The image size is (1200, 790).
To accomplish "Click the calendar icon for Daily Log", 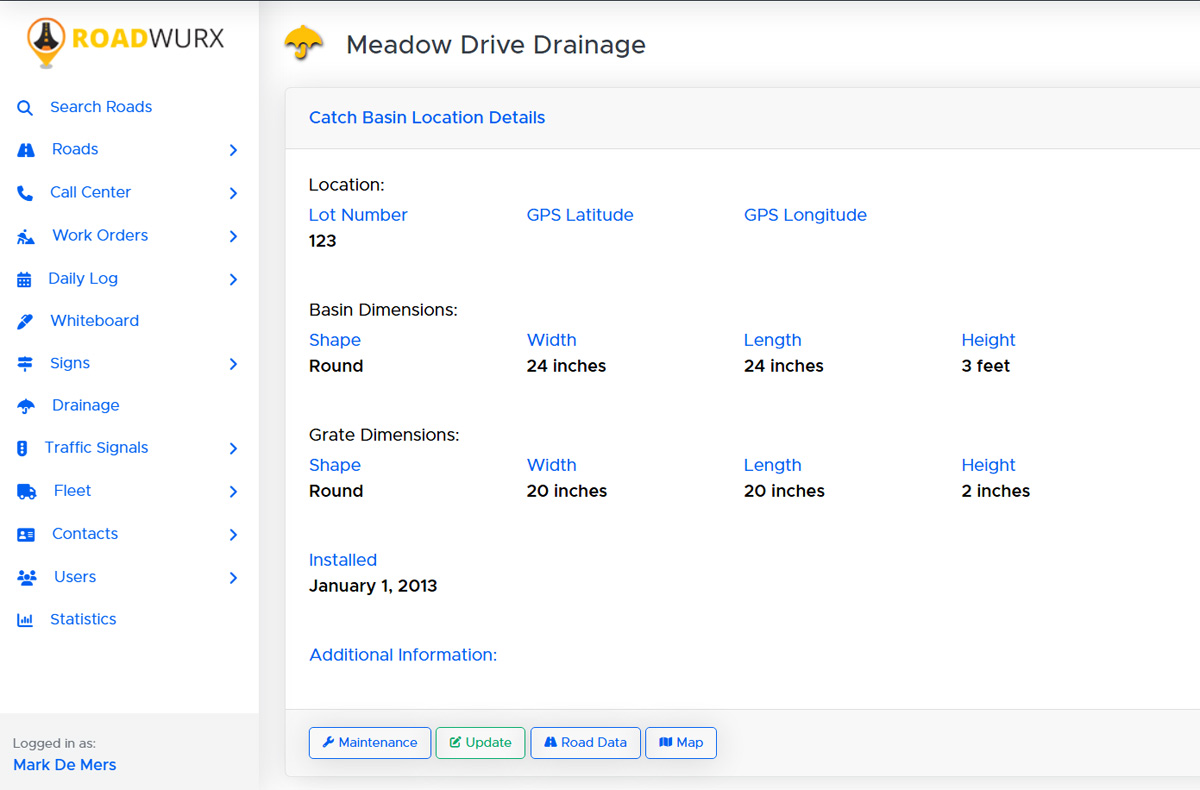I will (24, 280).
